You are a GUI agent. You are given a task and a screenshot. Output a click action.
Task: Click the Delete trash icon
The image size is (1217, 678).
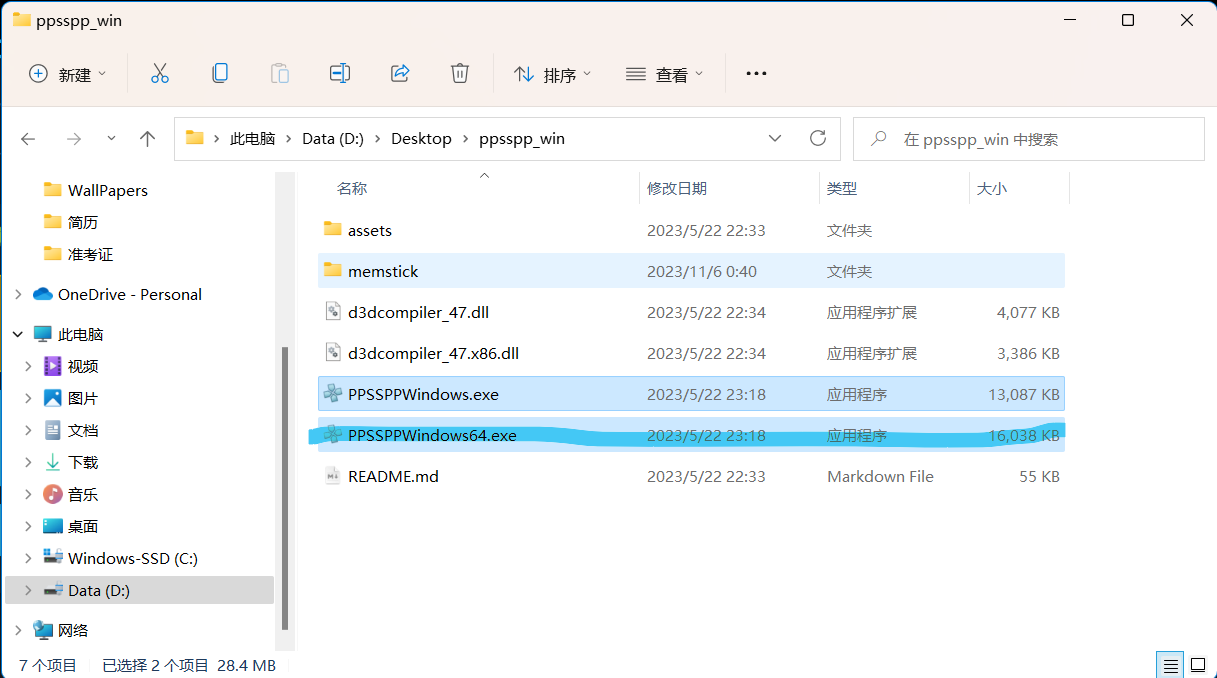pos(460,73)
